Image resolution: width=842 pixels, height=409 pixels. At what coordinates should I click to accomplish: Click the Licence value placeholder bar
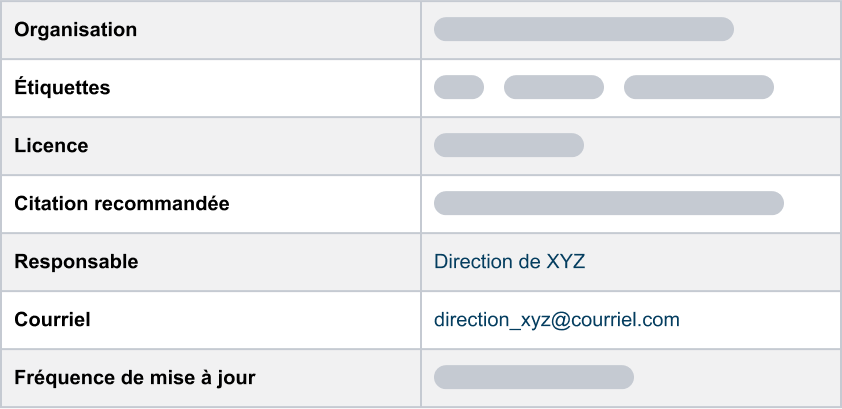[x=508, y=145]
